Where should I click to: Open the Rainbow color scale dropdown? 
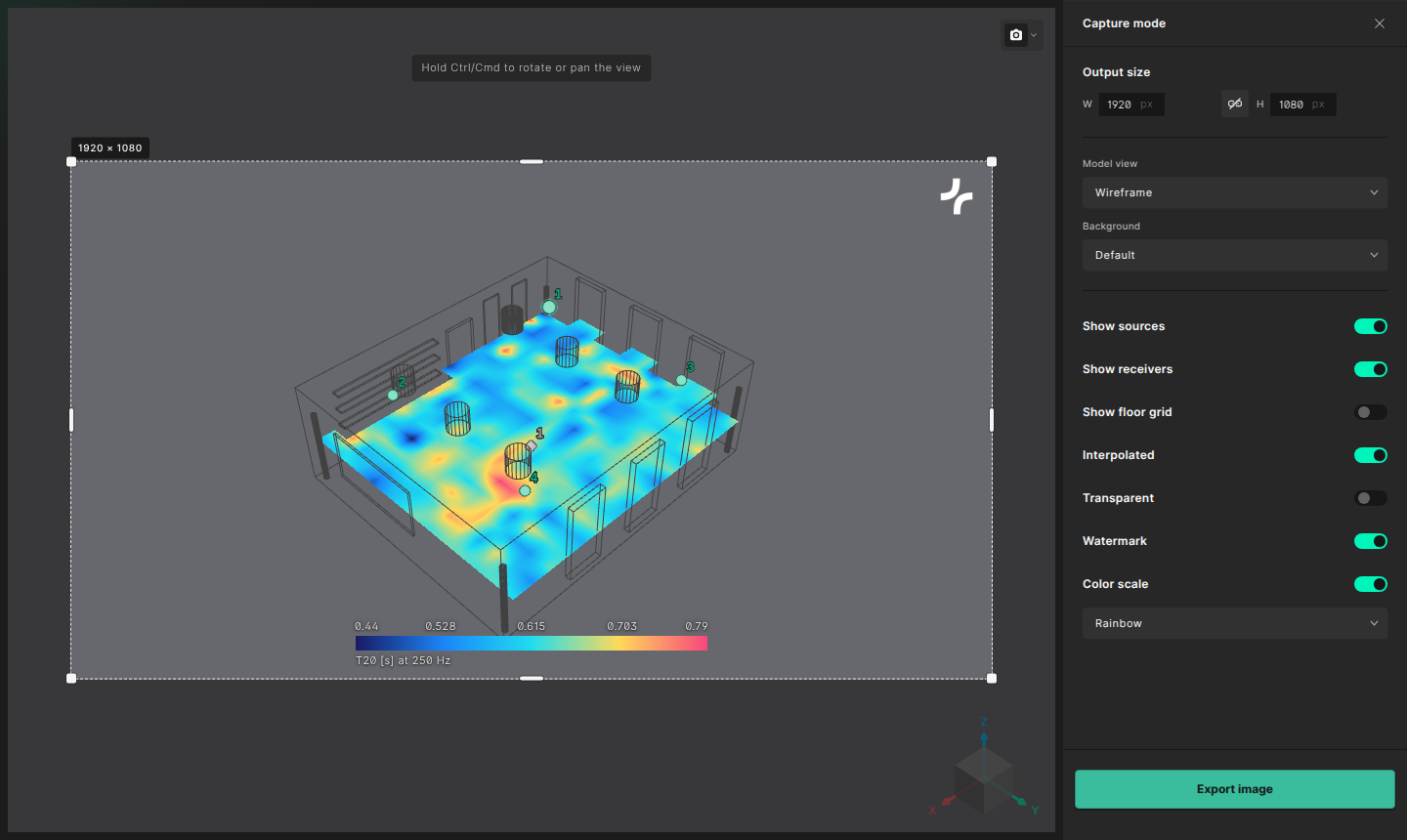1235,623
